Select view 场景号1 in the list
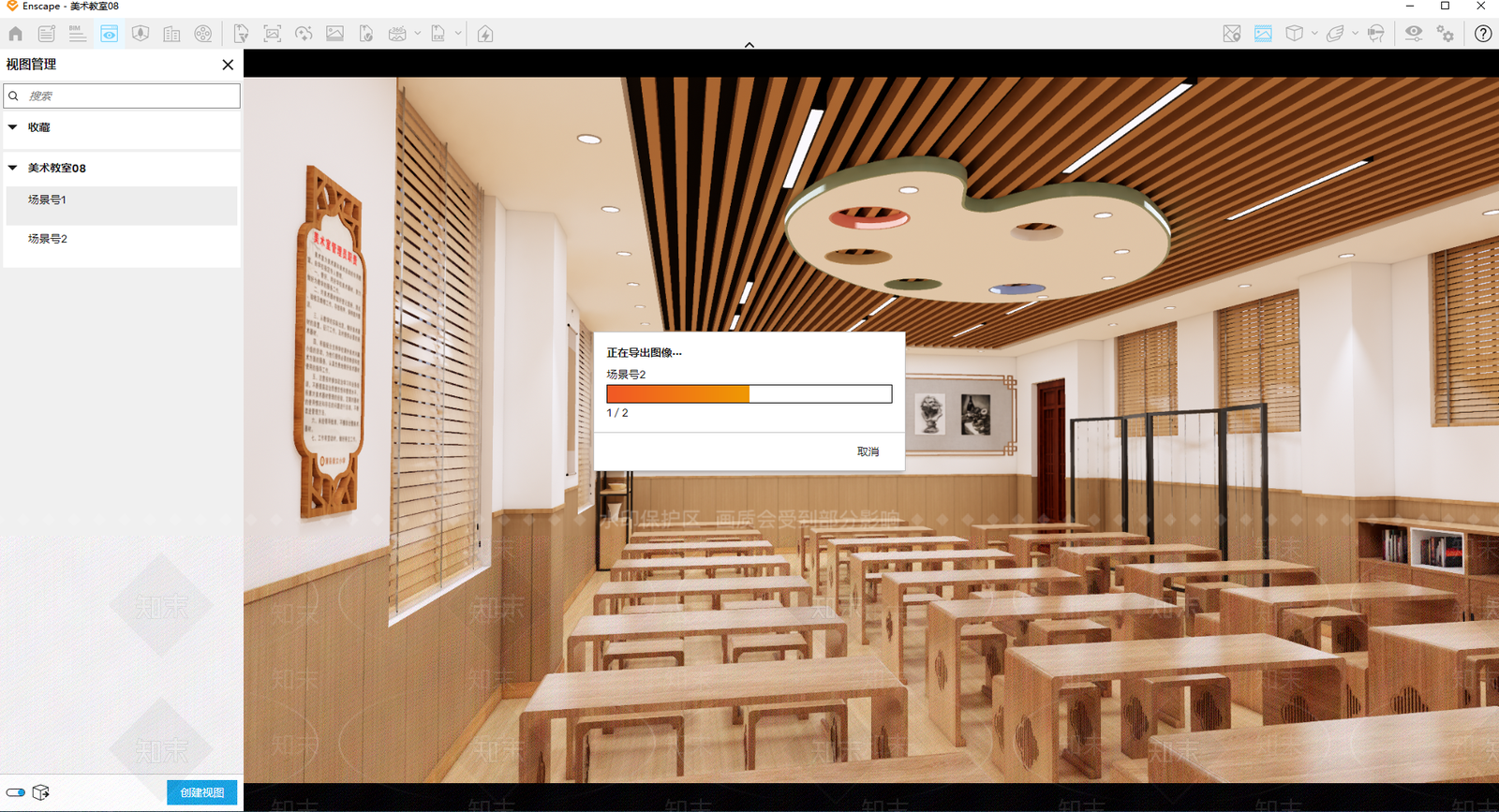Screen dimensions: 1499x812 (x=122, y=205)
